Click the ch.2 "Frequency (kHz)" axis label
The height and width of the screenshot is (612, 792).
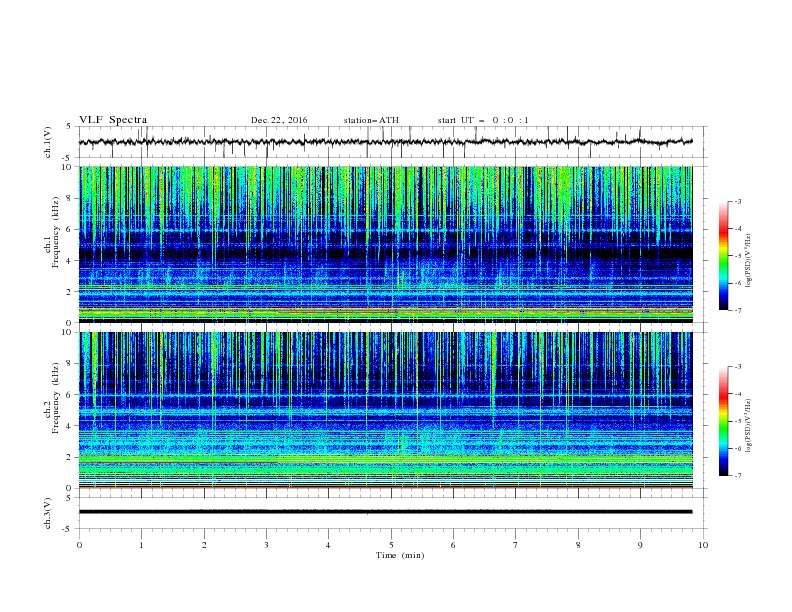click(55, 398)
